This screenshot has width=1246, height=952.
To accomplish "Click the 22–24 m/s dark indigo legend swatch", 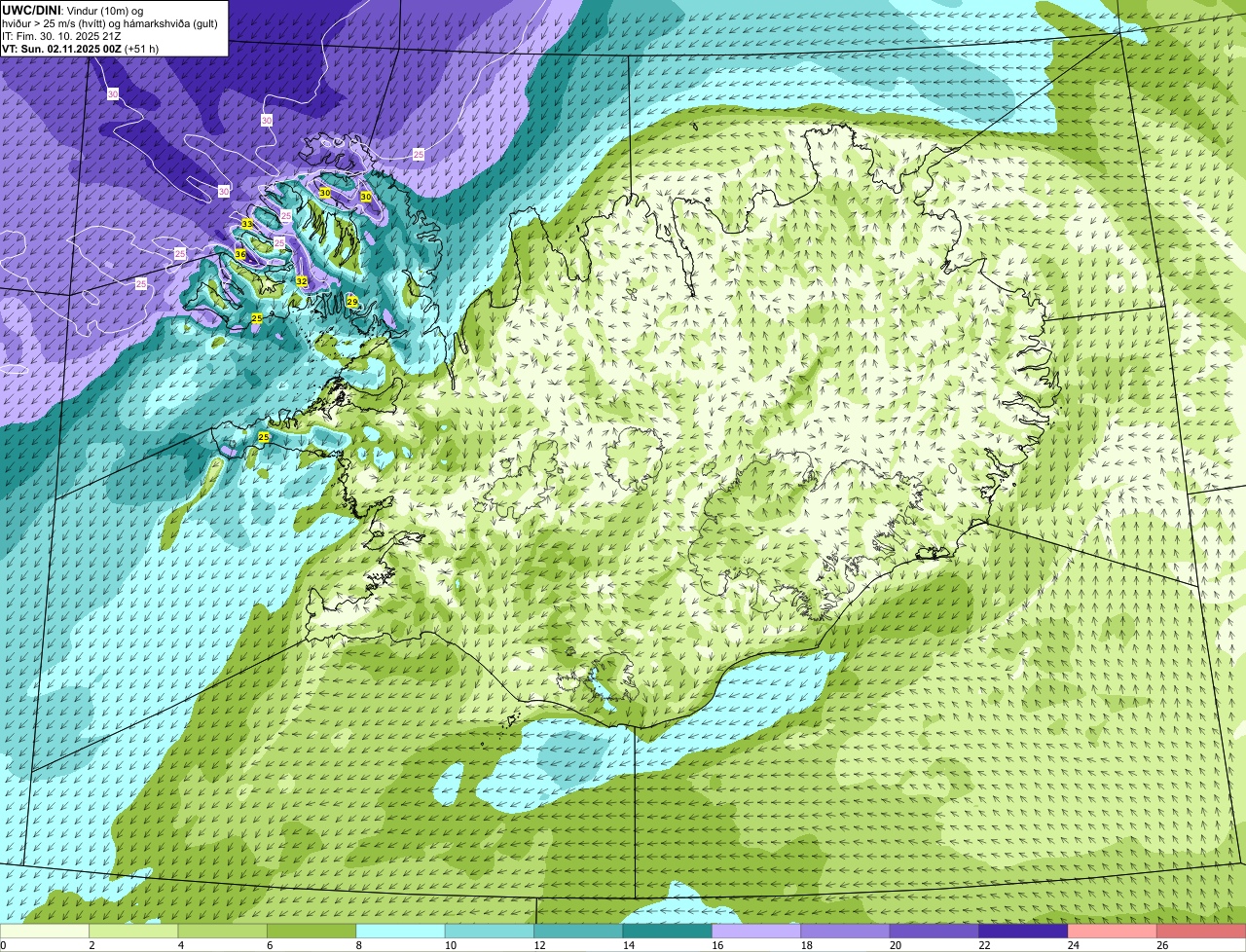I will pyautogui.click(x=1023, y=931).
